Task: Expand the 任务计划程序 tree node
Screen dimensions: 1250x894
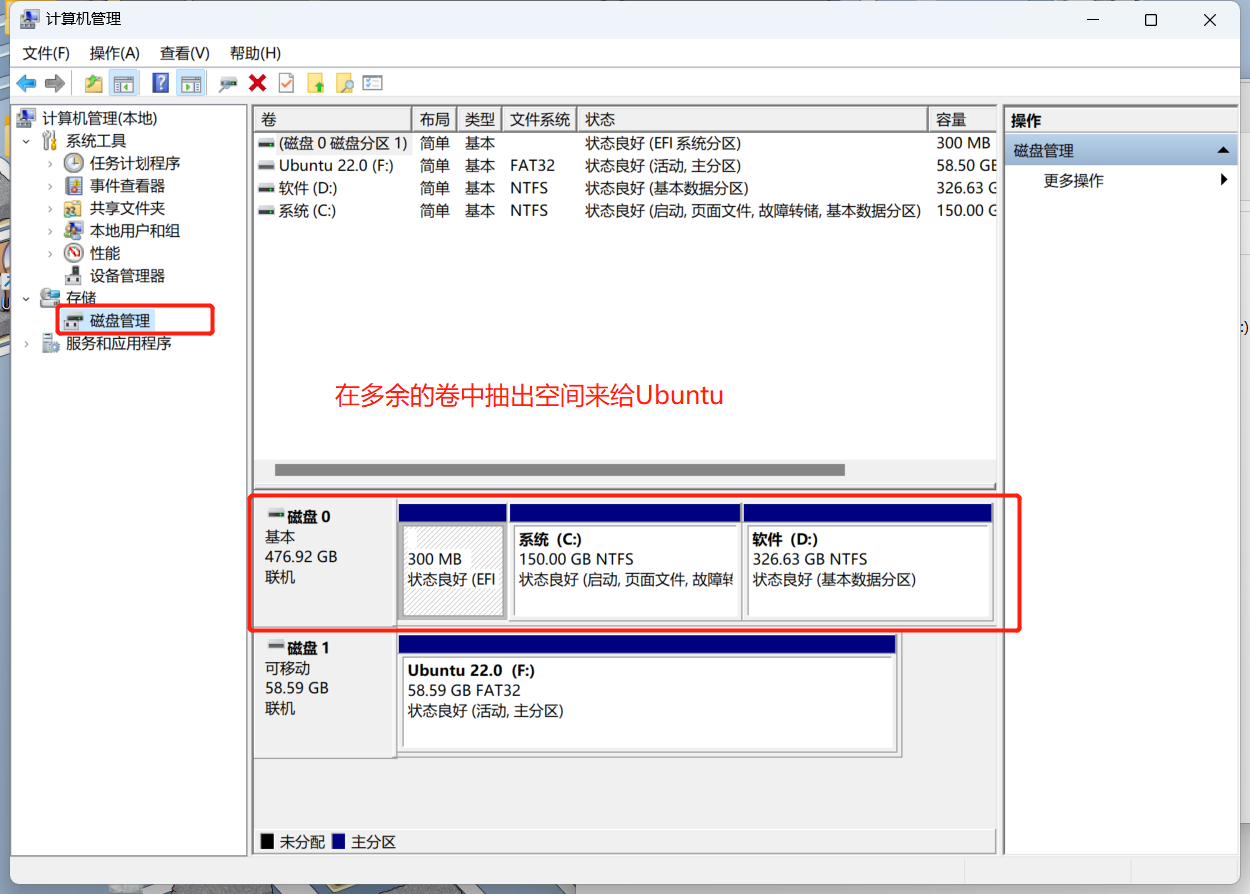Action: tap(50, 163)
